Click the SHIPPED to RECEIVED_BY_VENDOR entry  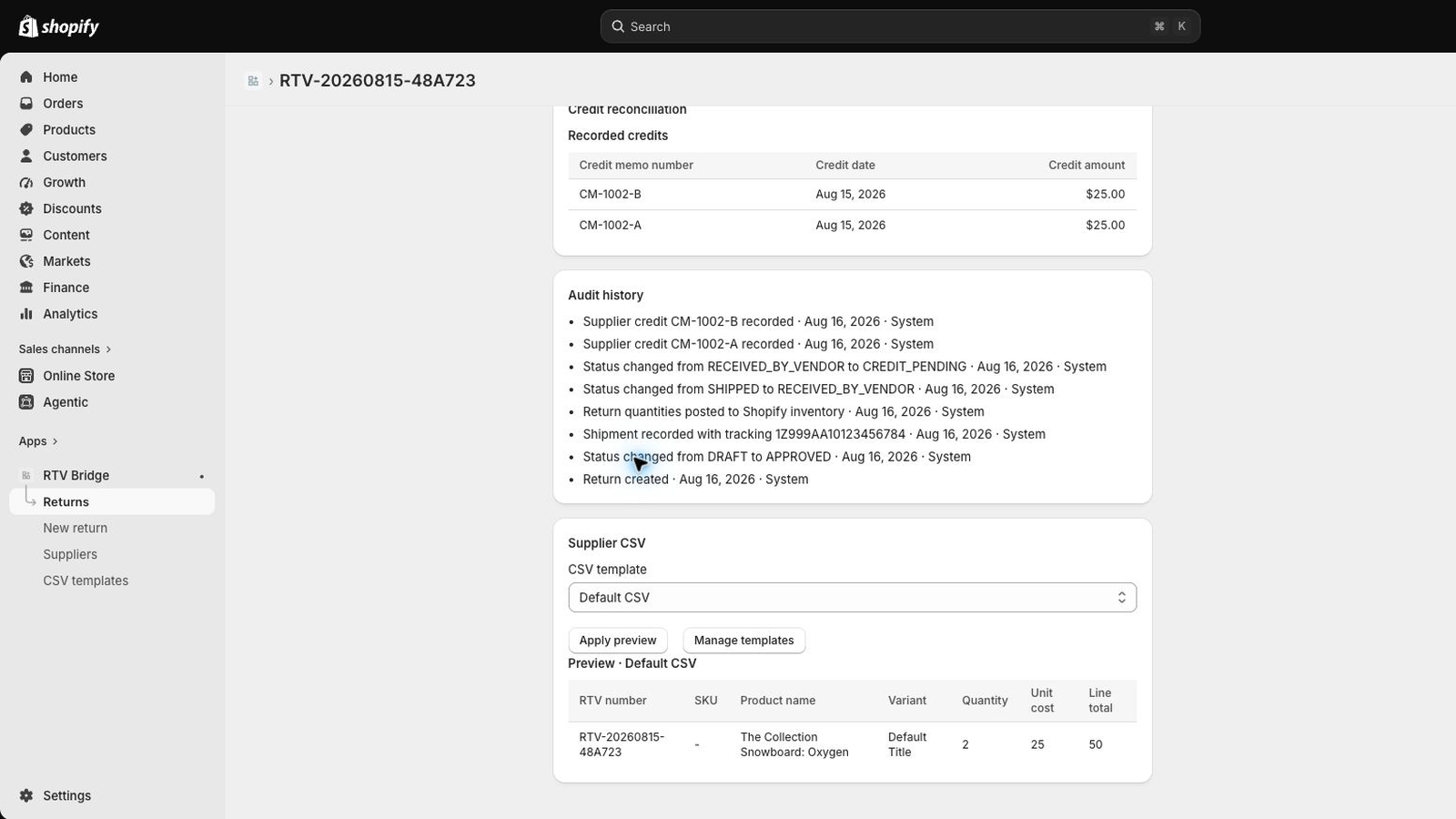[818, 389]
